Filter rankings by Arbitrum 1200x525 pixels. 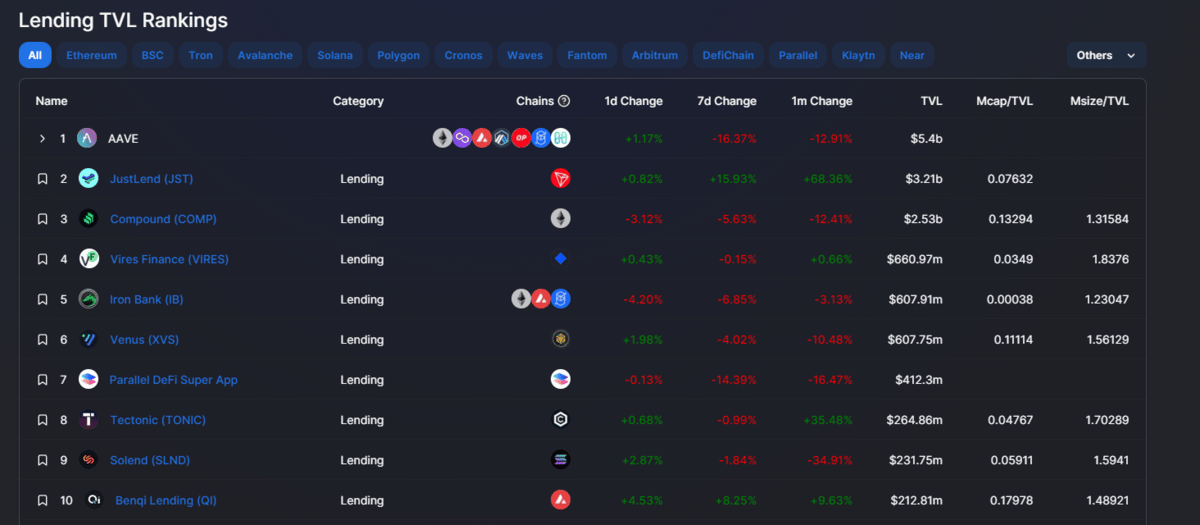(x=654, y=55)
